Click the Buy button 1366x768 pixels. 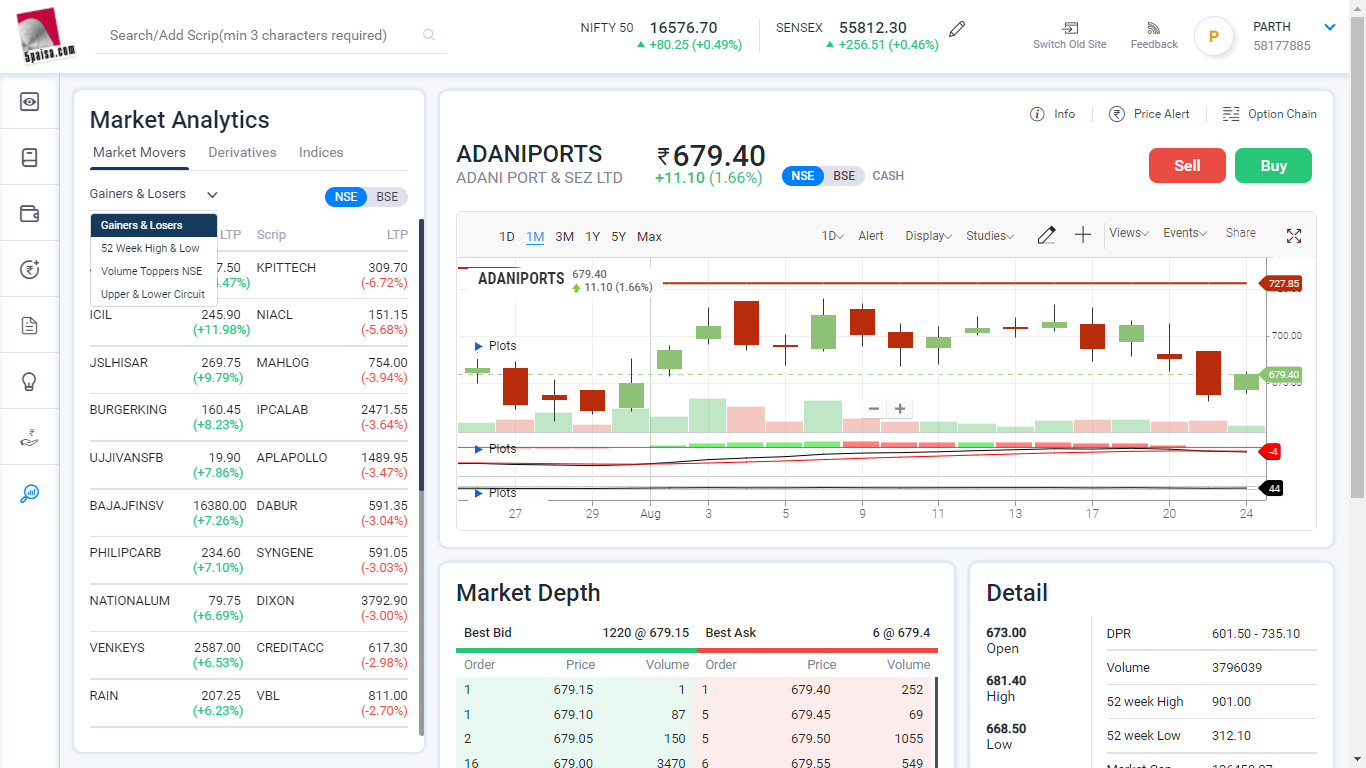tap(1273, 166)
